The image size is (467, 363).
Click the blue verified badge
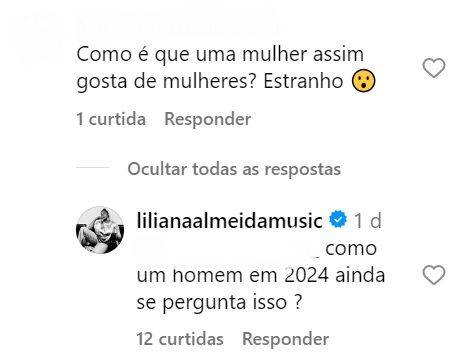(338, 220)
